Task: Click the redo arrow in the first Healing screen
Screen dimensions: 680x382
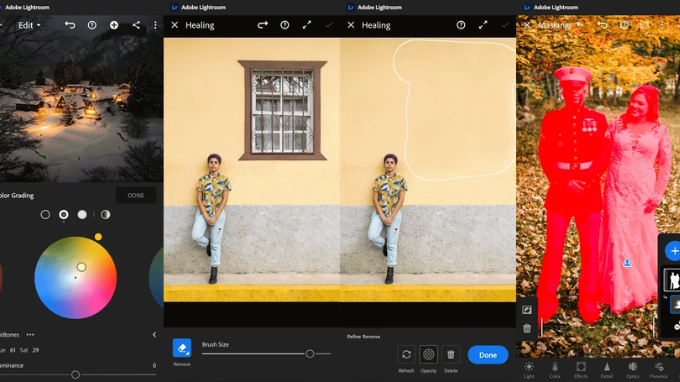Action: click(x=262, y=25)
